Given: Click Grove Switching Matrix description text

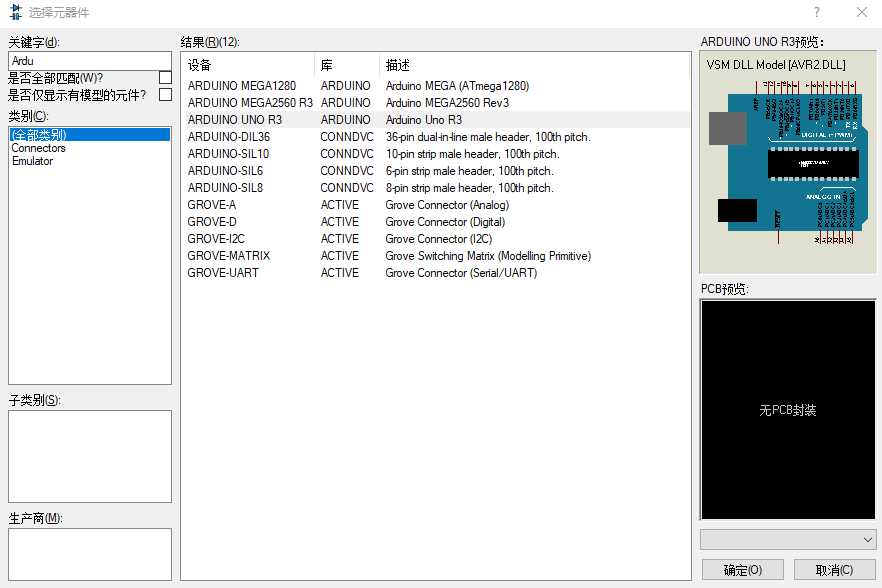Looking at the screenshot, I should 488,255.
